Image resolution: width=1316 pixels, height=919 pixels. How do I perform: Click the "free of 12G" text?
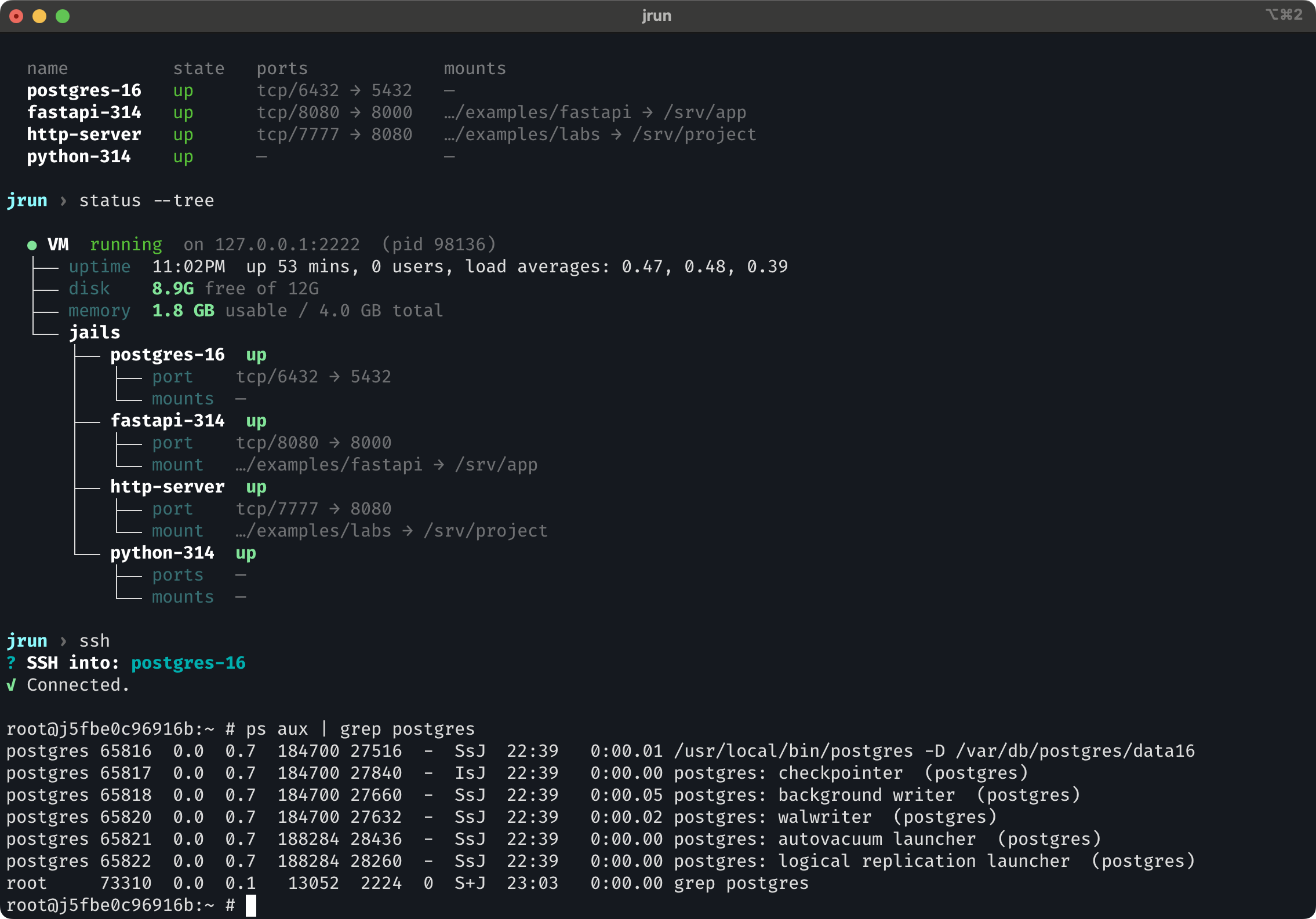pos(262,289)
